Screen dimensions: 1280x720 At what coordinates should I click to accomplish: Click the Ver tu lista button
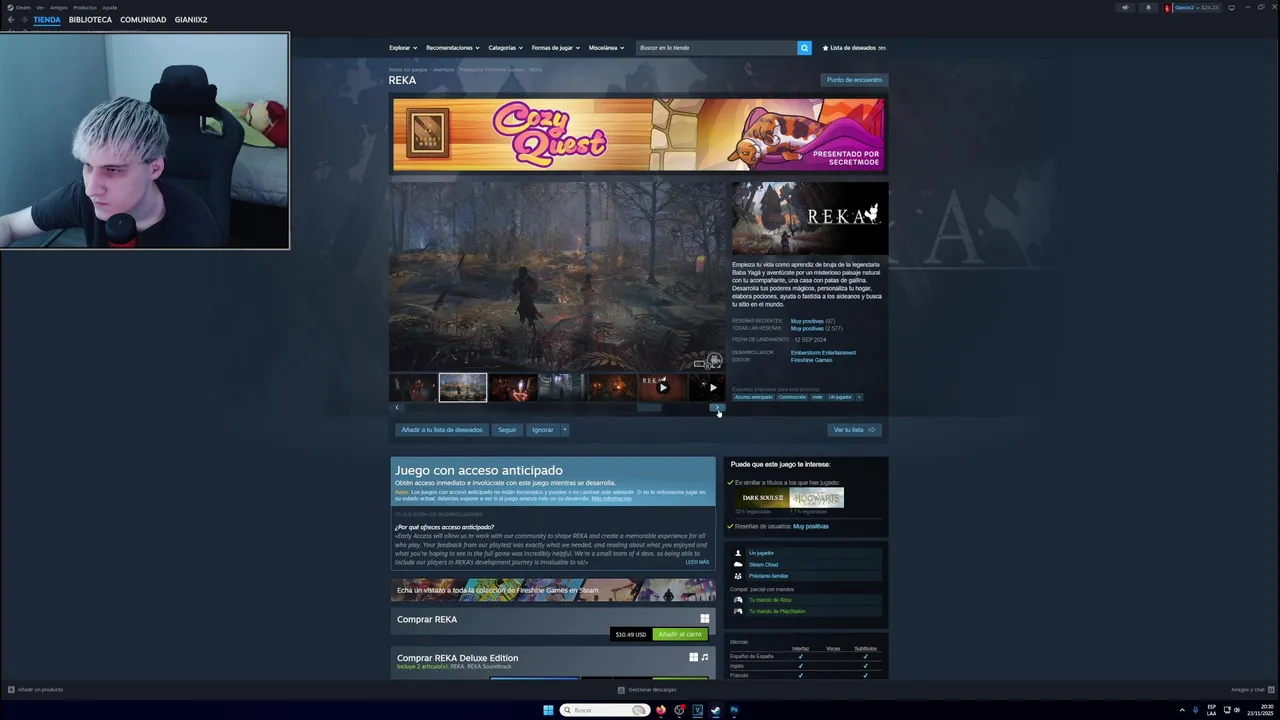[854, 430]
